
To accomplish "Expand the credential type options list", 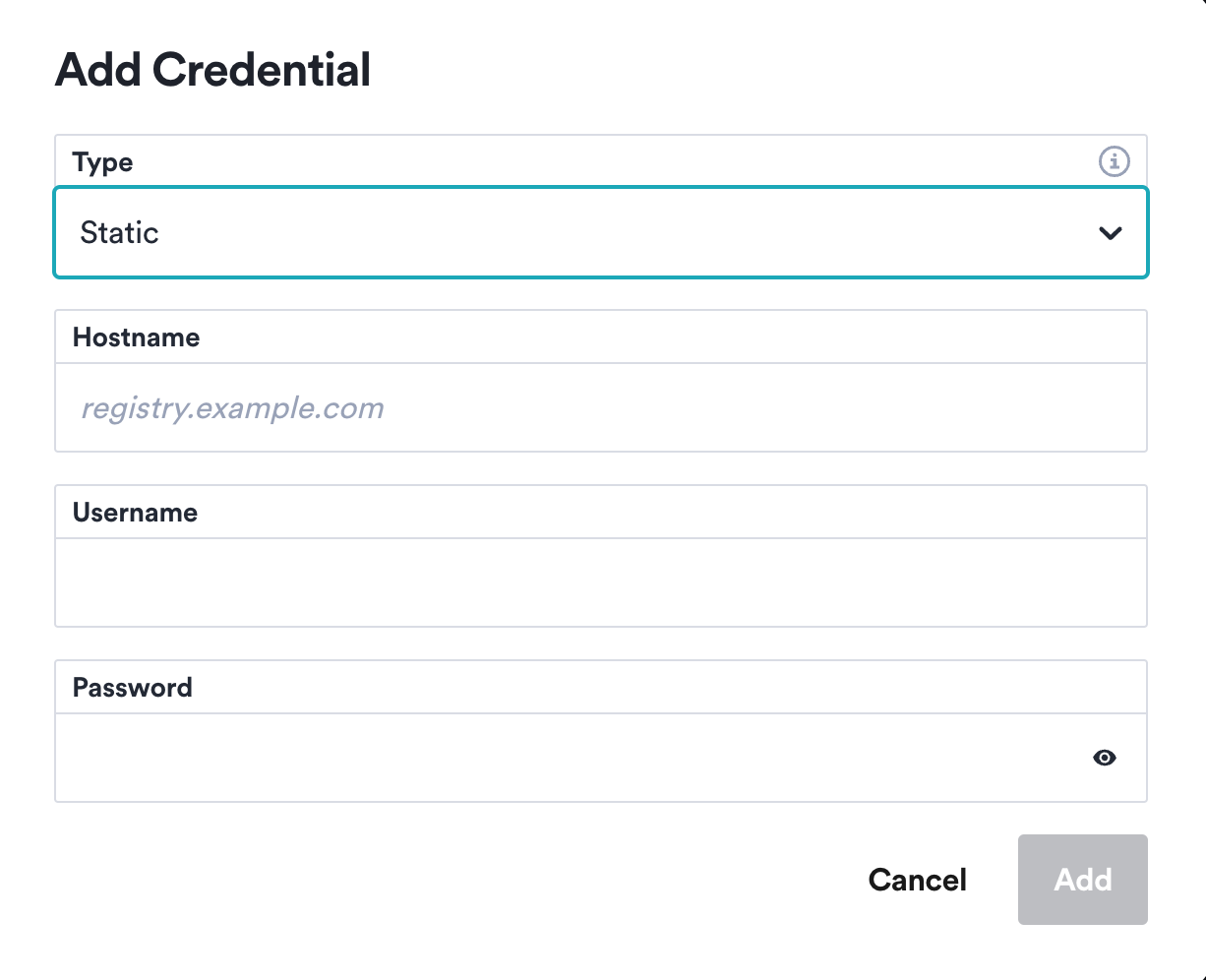I will 601,233.
